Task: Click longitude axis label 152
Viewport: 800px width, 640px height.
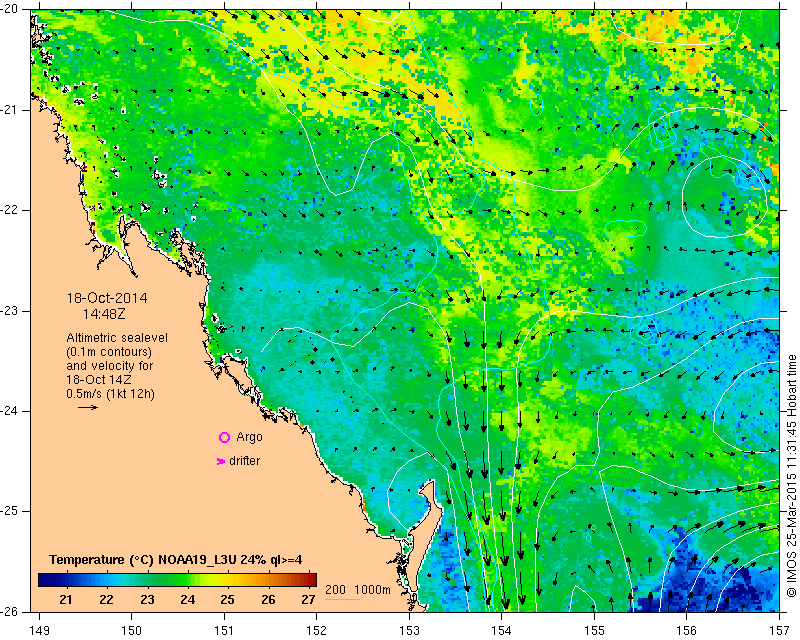Action: point(316,631)
